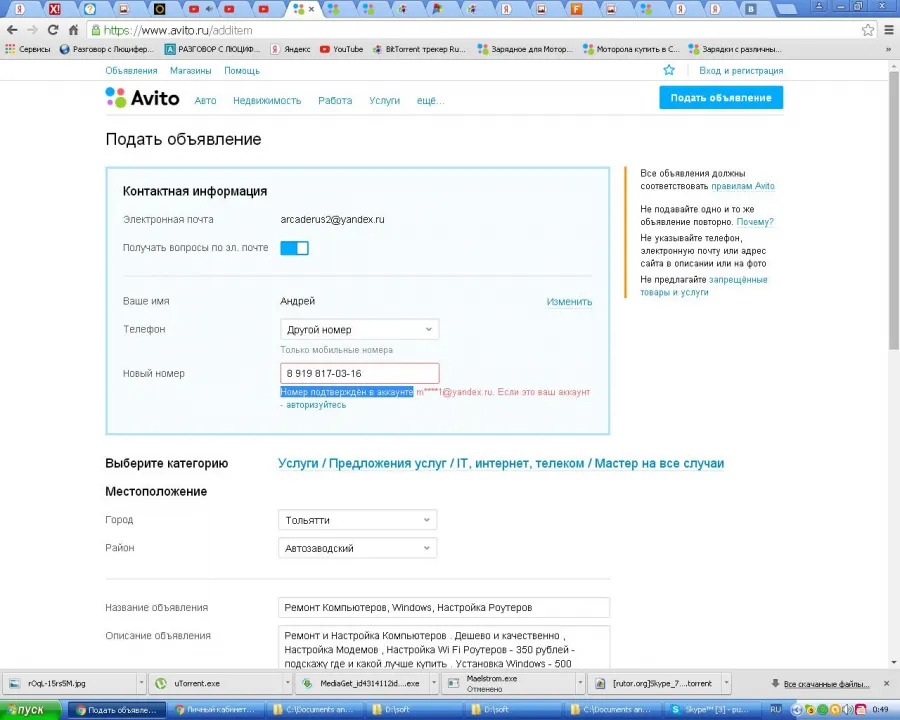Expand options for rOqL-15rsSM.jpg download
The width and height of the screenshot is (900, 720).
(x=141, y=683)
